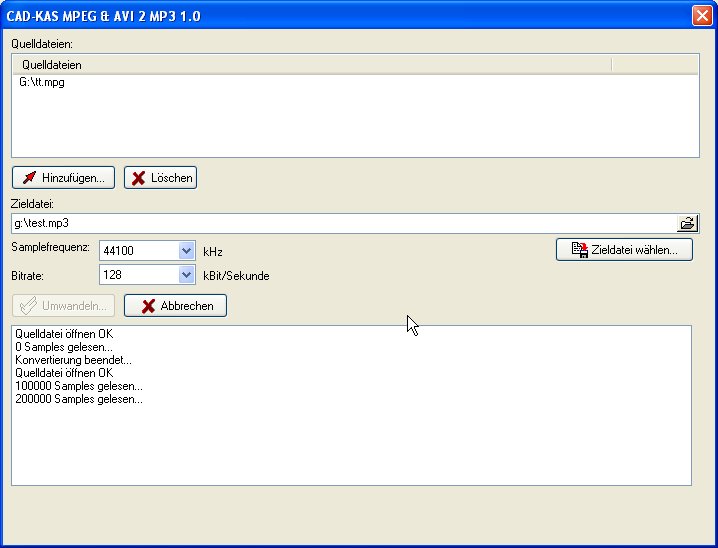Viewport: 718px width, 548px height.
Task: Click inside the 128 bitrate value box
Action: click(x=138, y=275)
